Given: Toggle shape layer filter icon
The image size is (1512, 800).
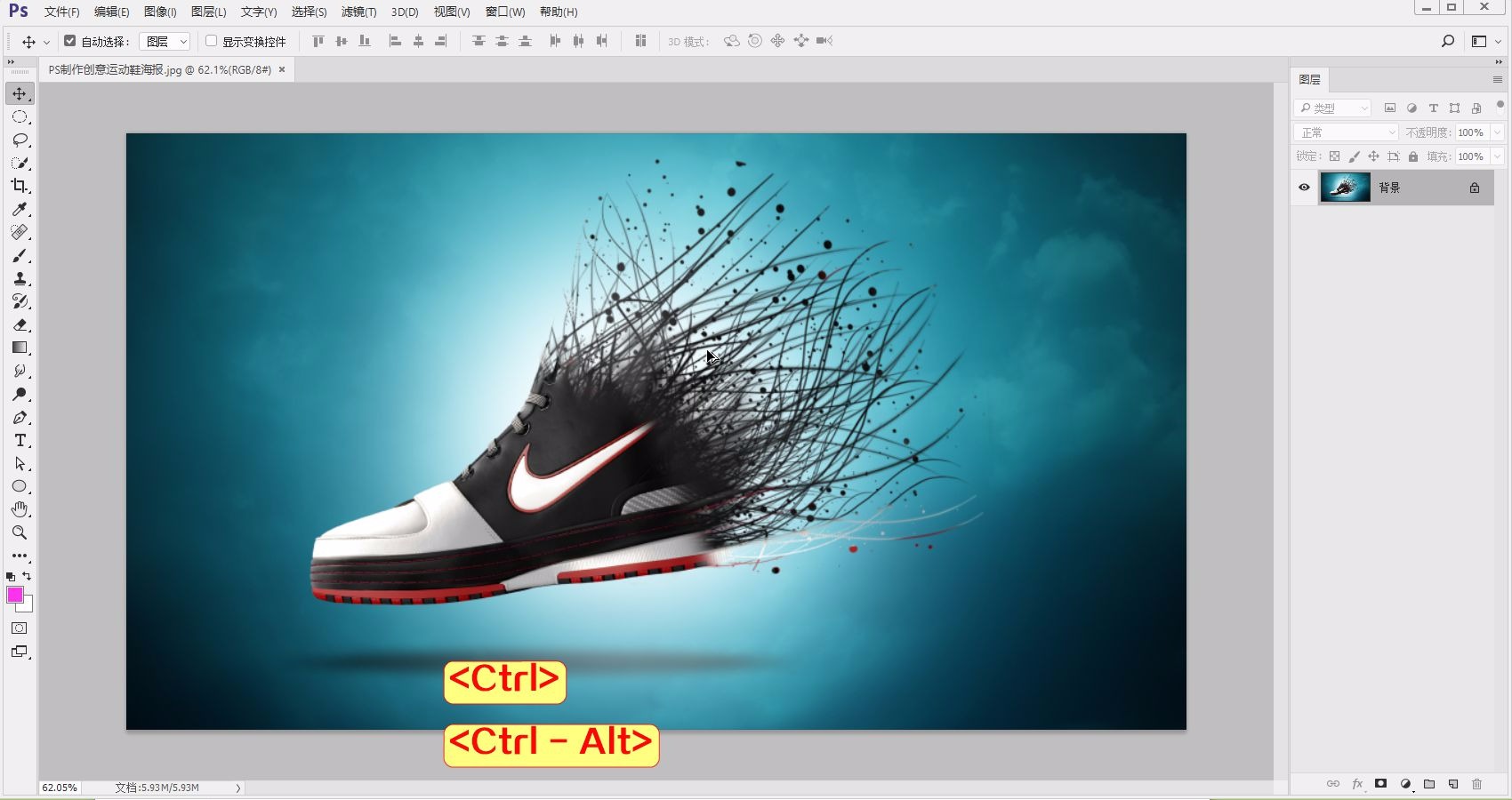Looking at the screenshot, I should [1454, 108].
